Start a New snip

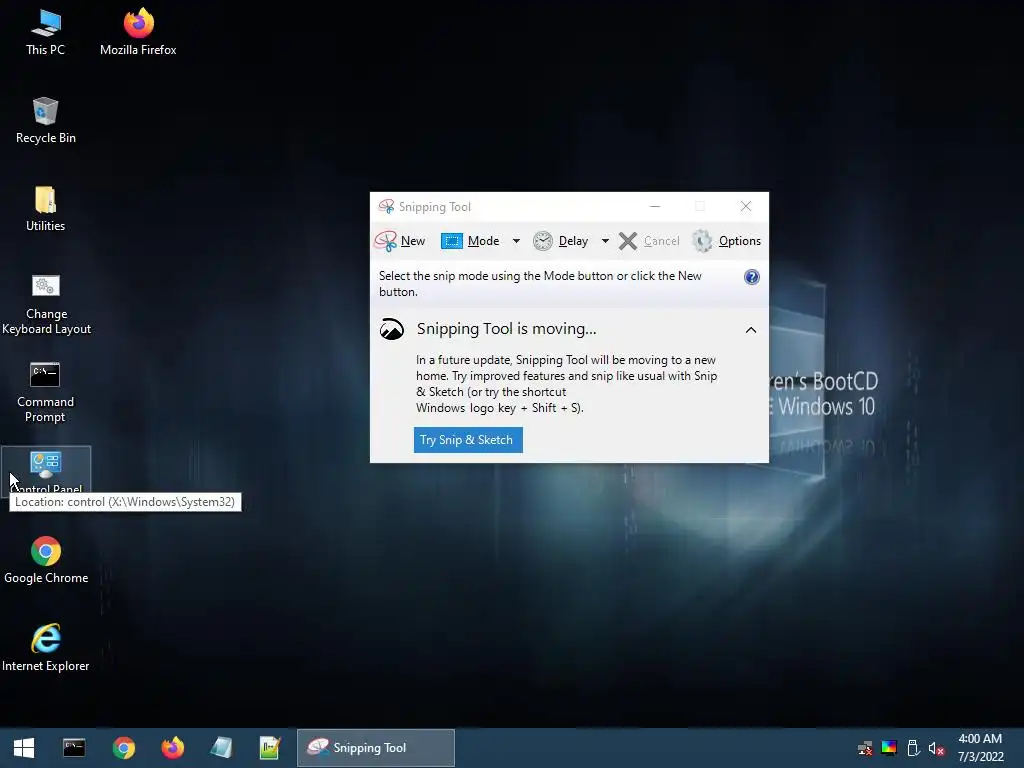[400, 241]
